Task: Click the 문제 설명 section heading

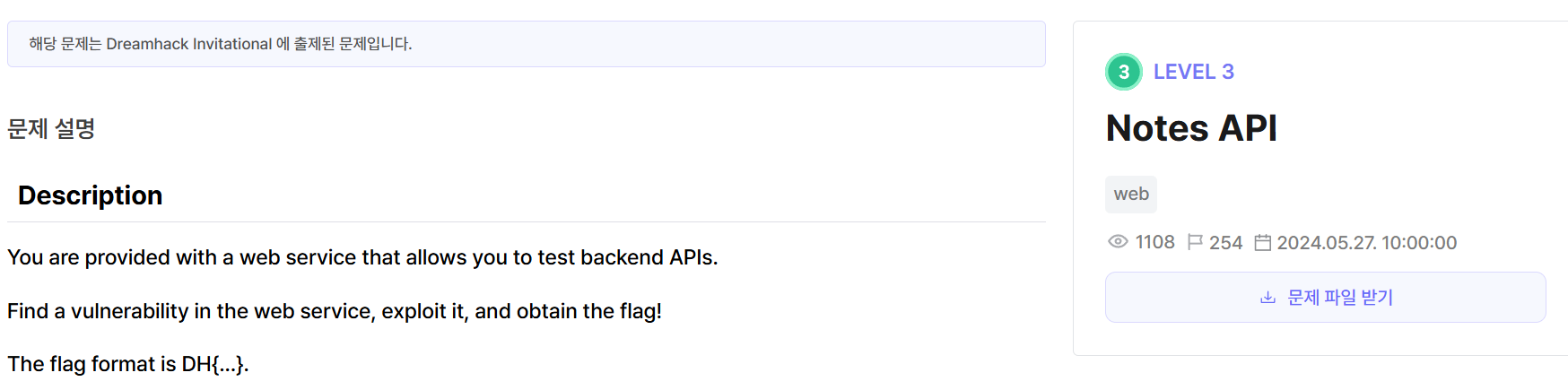Action: [x=51, y=129]
